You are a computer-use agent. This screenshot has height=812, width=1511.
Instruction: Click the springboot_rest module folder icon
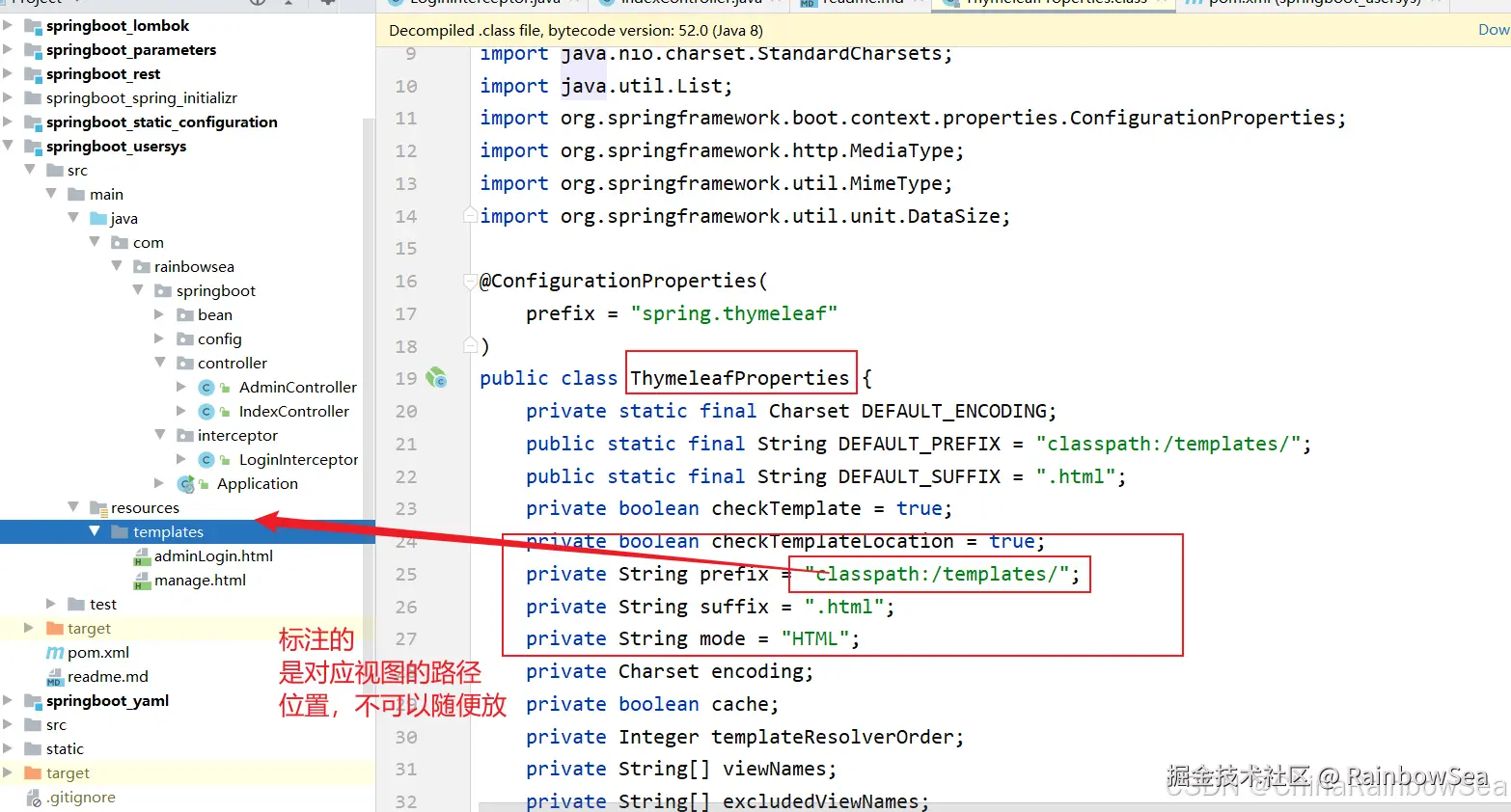pos(33,74)
